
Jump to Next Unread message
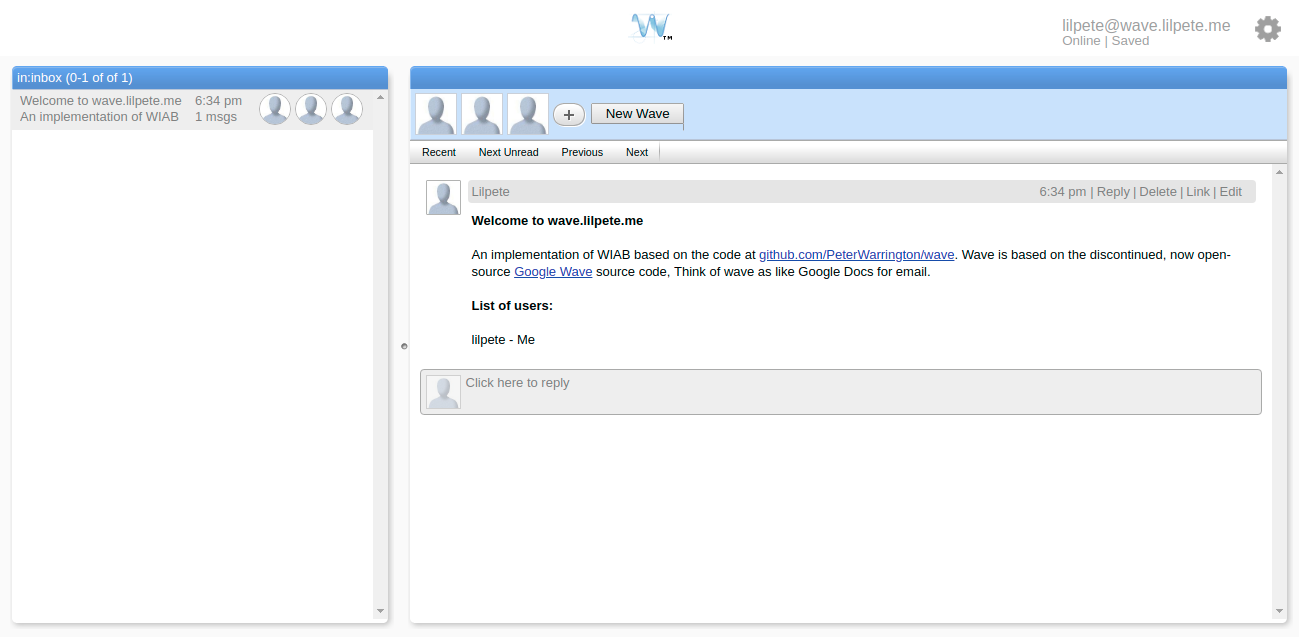click(509, 152)
